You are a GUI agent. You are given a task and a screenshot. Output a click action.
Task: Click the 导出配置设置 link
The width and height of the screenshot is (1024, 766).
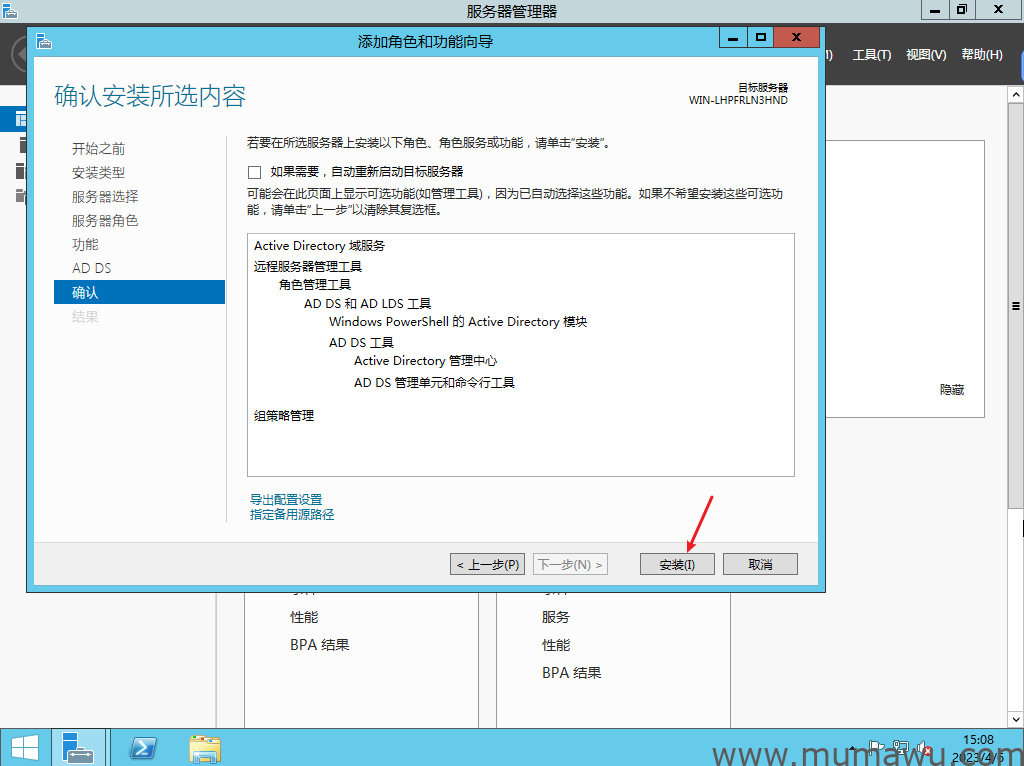[x=284, y=498]
